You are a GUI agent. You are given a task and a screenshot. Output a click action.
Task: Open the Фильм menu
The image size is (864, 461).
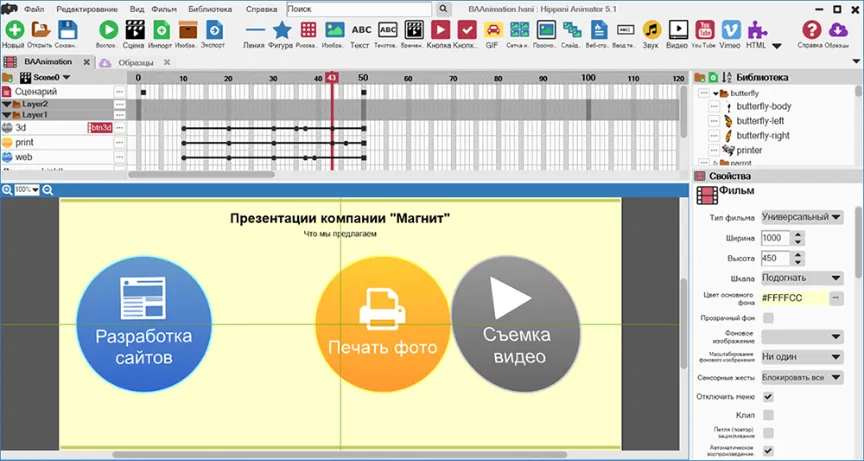tap(164, 9)
